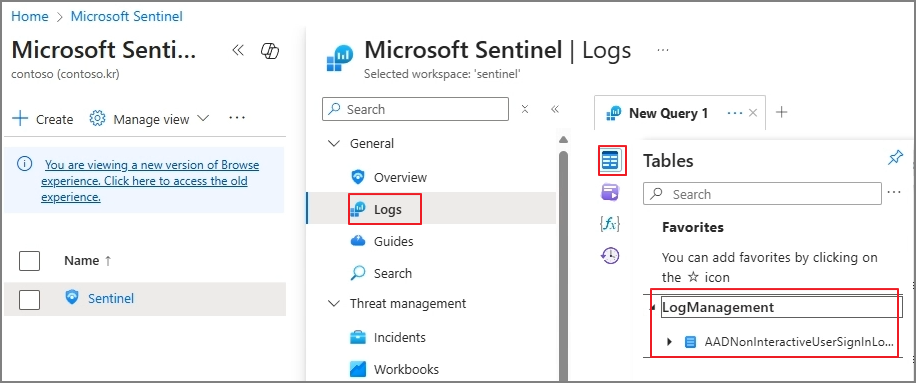
Task: Collapse the left Sentinel pane chevrons
Action: pos(238,50)
